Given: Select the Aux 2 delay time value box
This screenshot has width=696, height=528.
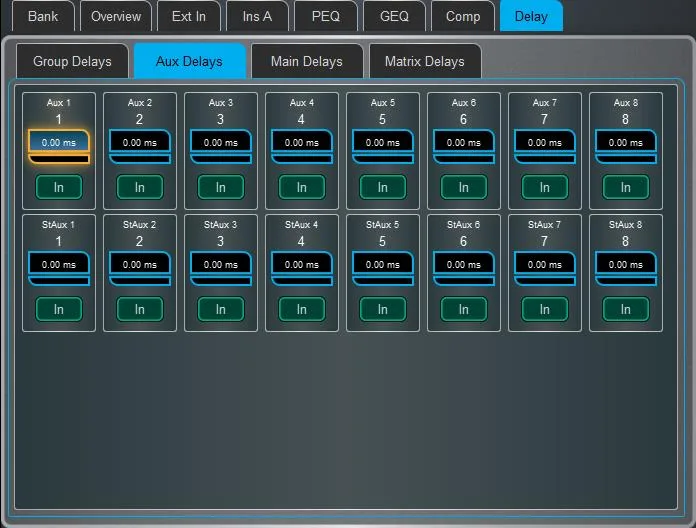Looking at the screenshot, I should point(140,142).
